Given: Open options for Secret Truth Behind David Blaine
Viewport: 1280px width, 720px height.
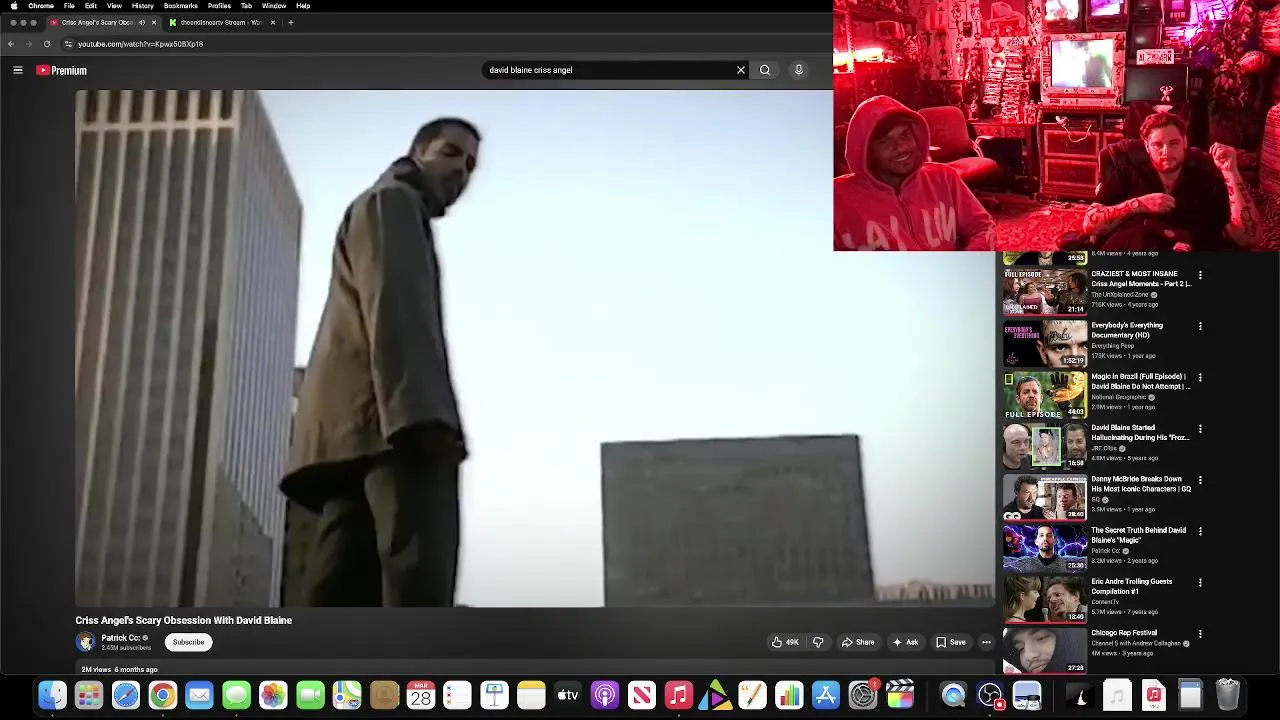Looking at the screenshot, I should pyautogui.click(x=1200, y=531).
